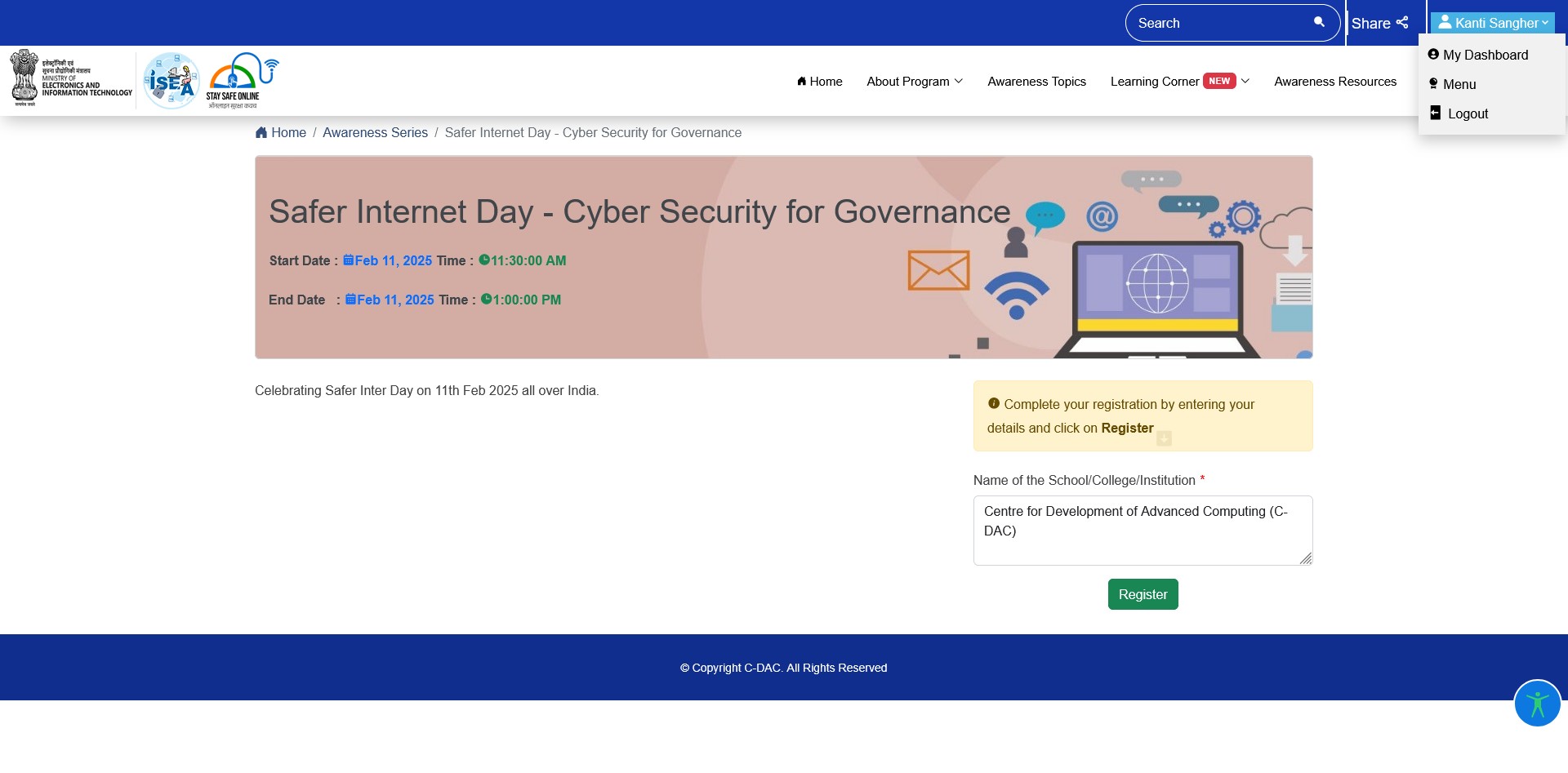Click the ISEA logo
Screen dimensions: 1568x773
point(171,81)
